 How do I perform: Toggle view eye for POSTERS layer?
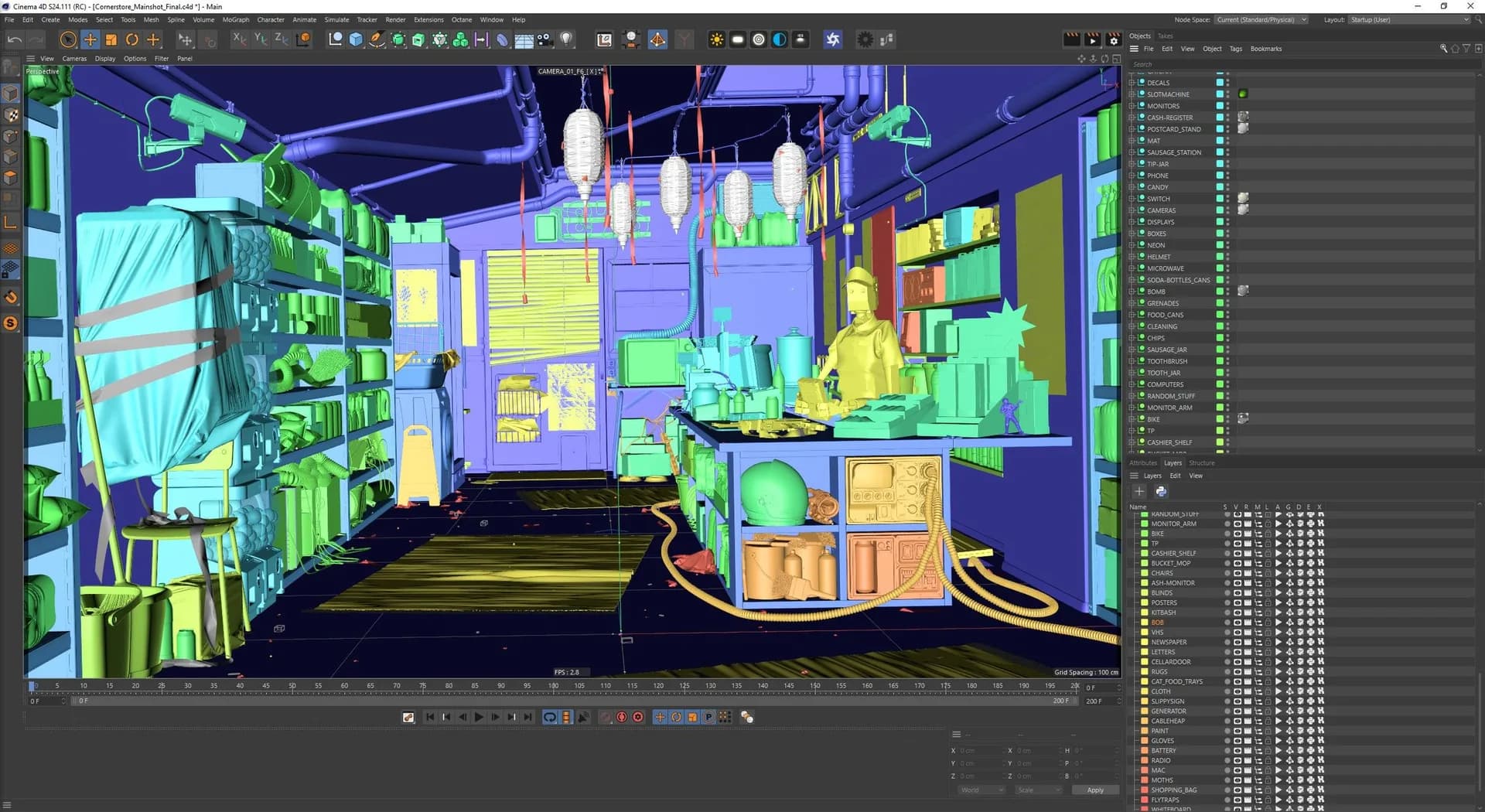pyautogui.click(x=1237, y=603)
